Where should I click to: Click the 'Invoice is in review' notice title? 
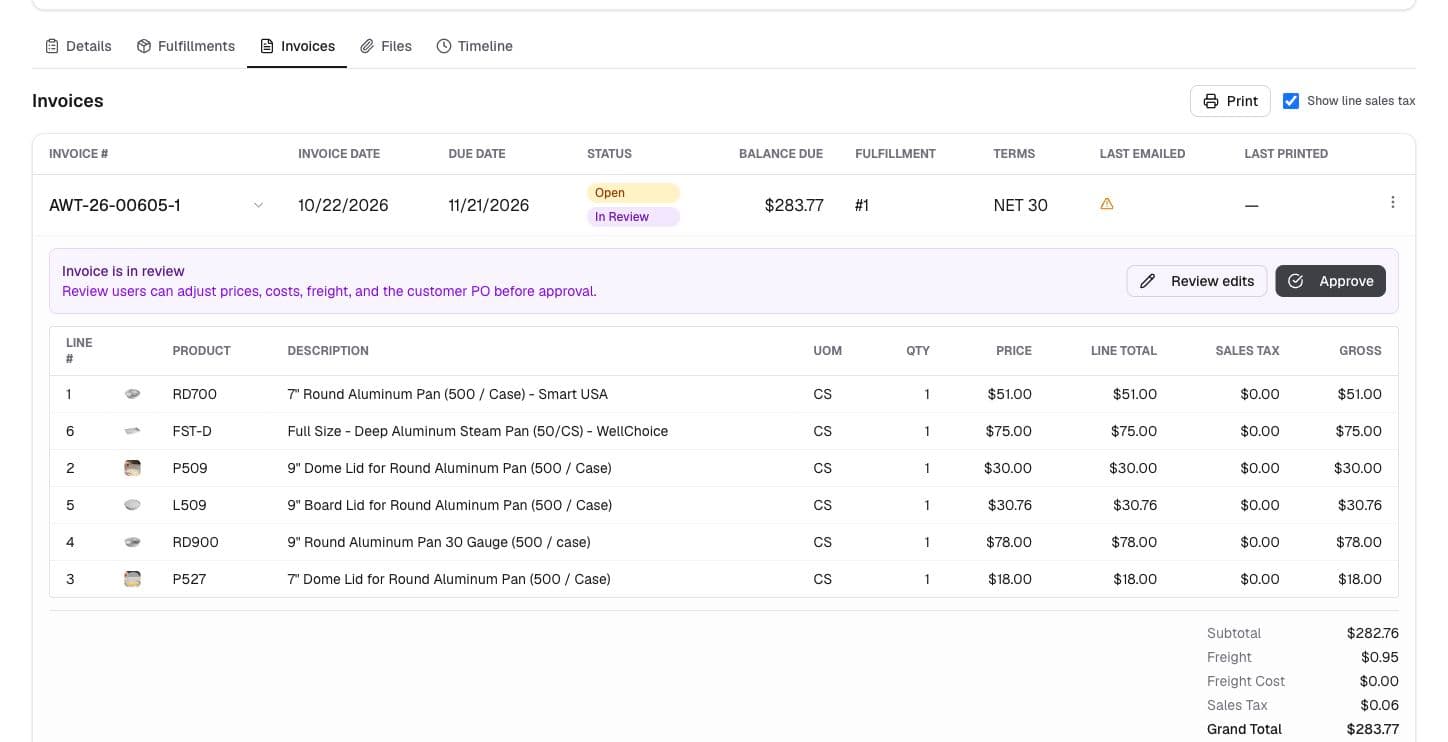pos(123,271)
